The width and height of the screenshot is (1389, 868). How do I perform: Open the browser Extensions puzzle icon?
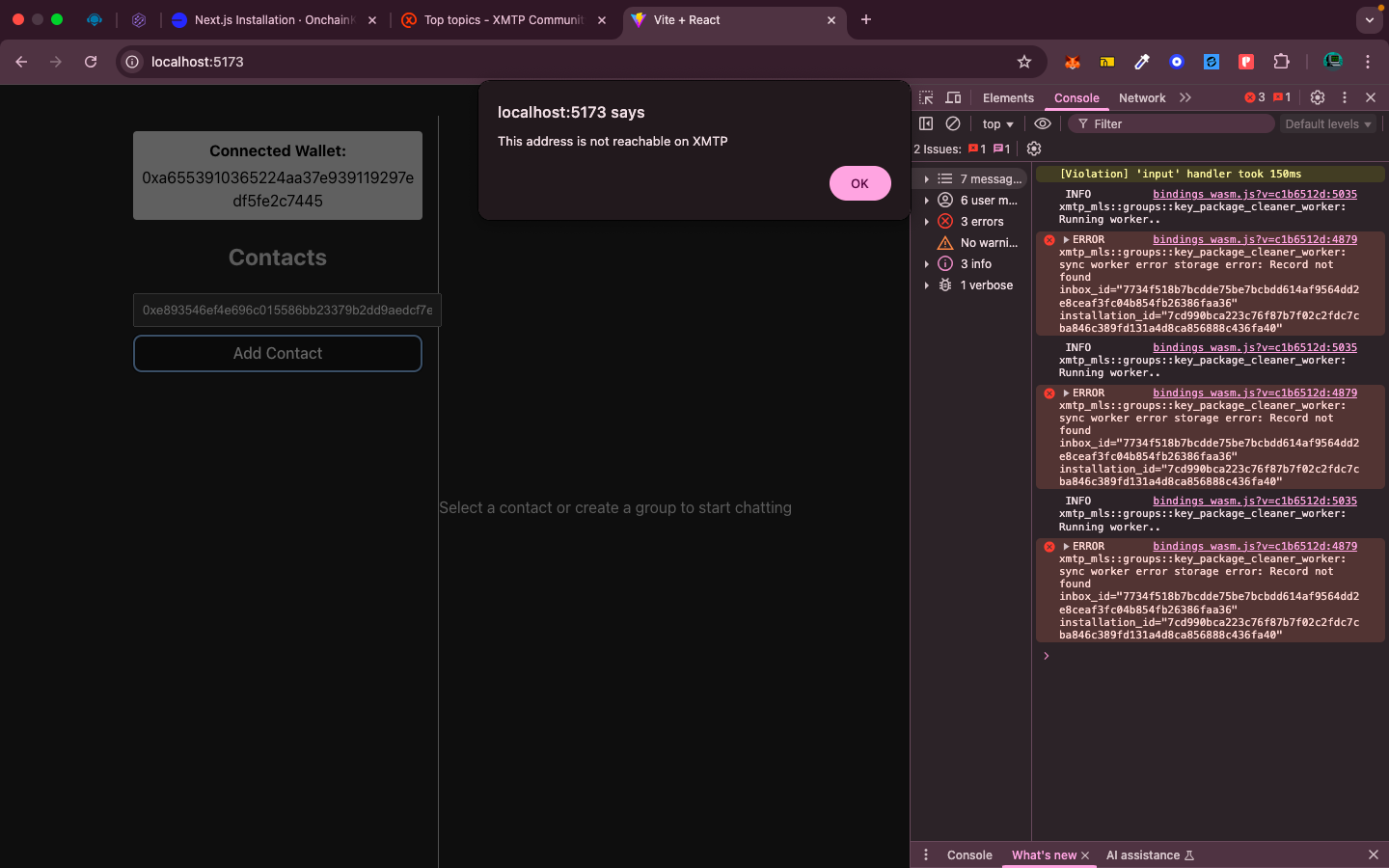pos(1281,62)
